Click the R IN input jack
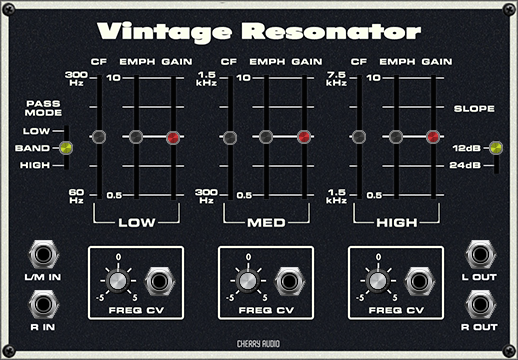This screenshot has height=360, width=518. (44, 305)
